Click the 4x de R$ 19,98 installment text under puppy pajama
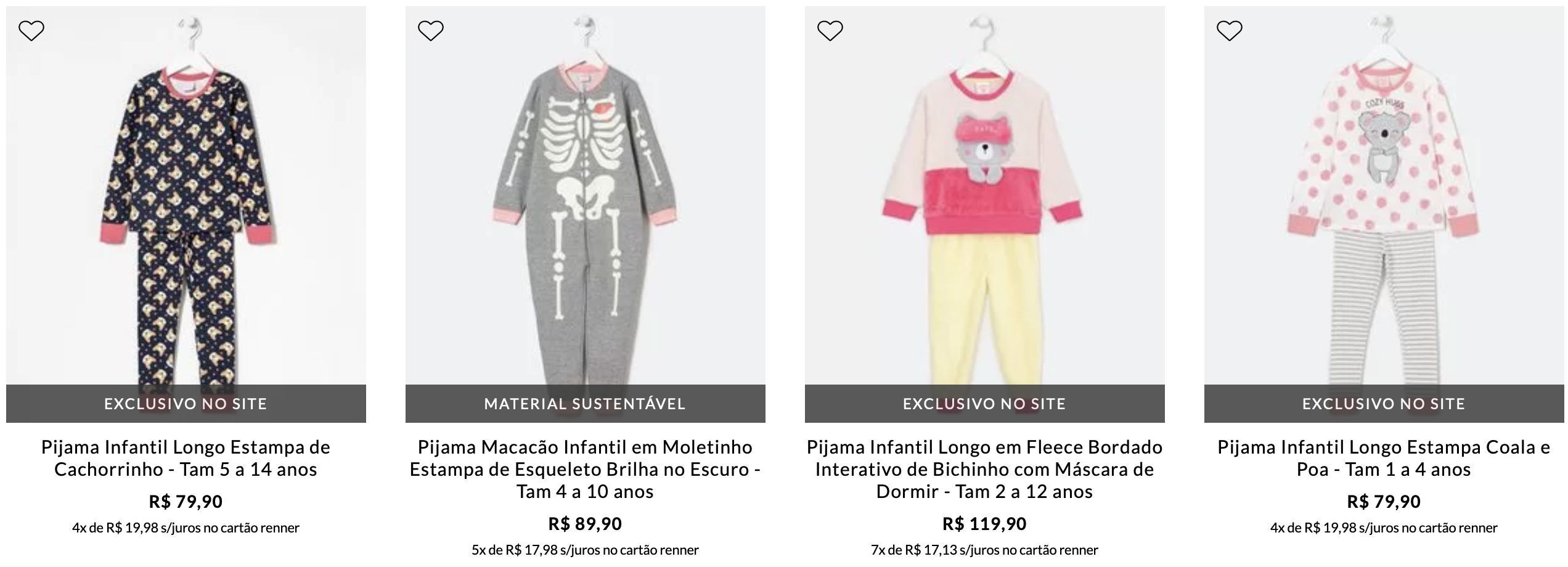The width and height of the screenshot is (1568, 567). pyautogui.click(x=186, y=528)
